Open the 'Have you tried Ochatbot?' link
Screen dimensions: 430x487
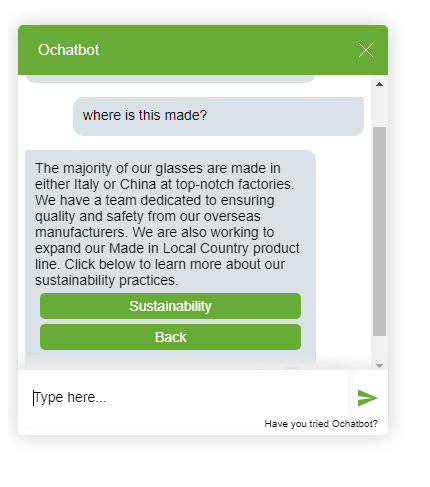(321, 424)
